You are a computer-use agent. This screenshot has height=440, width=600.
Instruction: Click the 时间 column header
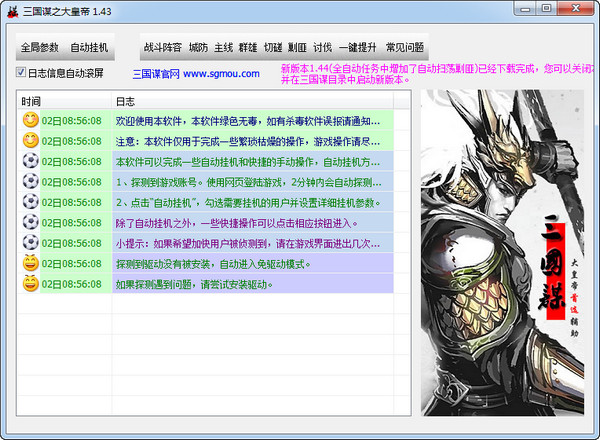click(x=64, y=101)
